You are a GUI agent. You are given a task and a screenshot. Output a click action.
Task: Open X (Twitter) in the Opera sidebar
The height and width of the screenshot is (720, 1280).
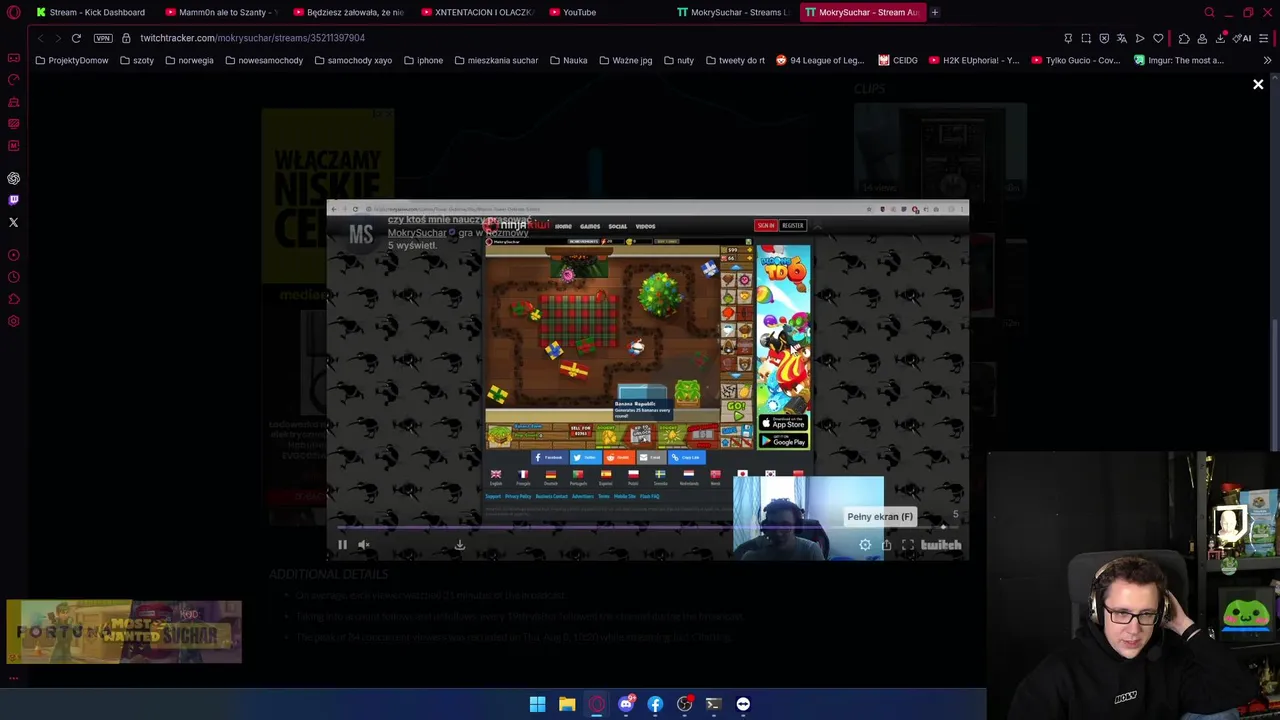coord(14,222)
